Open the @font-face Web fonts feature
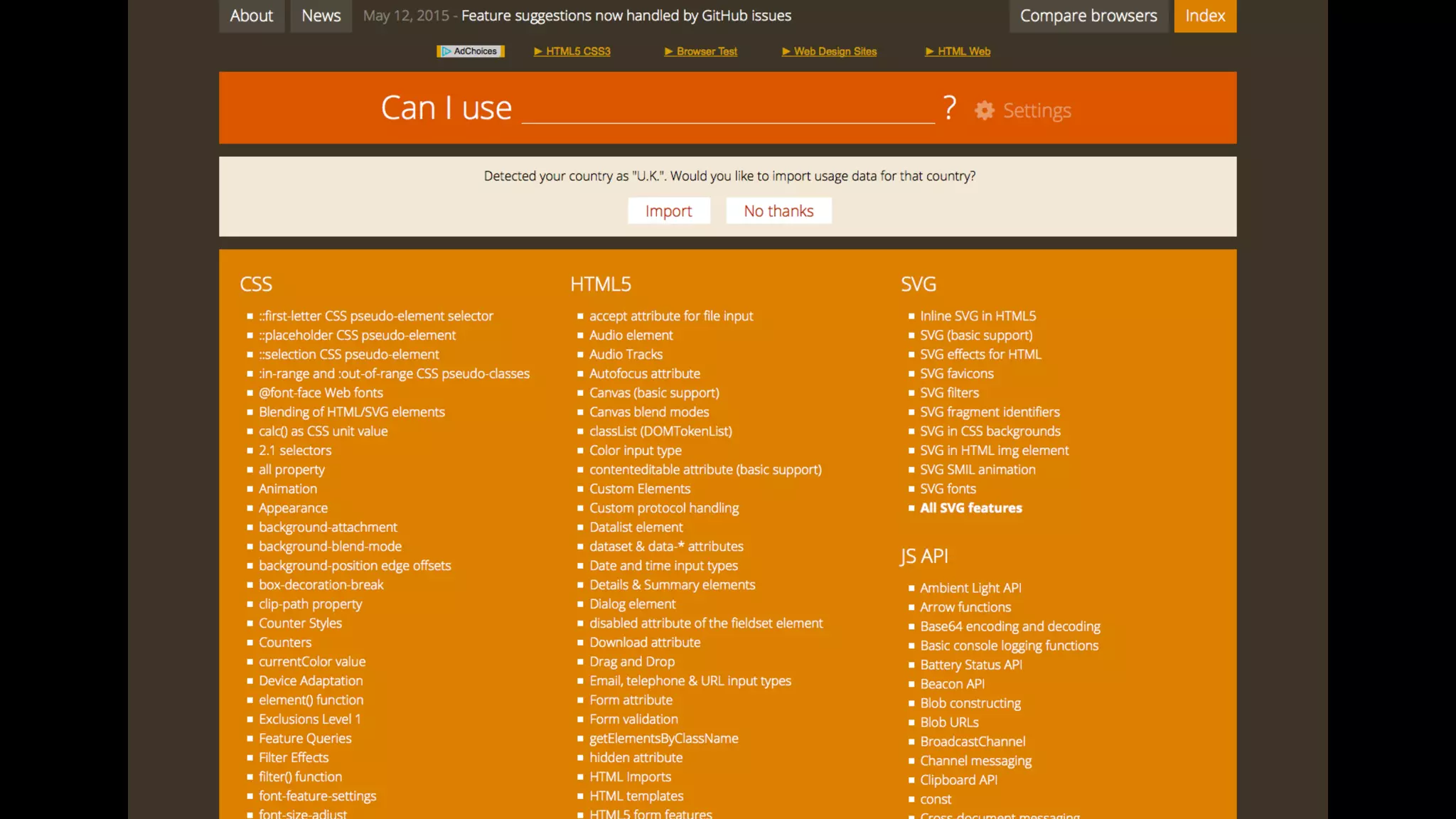 pos(321,392)
